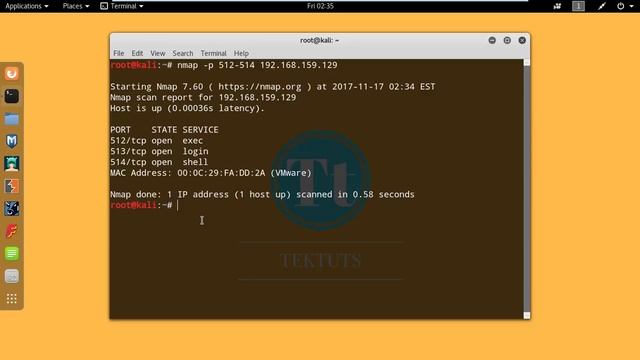Click the root@kali window title
640x360 pixels.
(x=319, y=40)
